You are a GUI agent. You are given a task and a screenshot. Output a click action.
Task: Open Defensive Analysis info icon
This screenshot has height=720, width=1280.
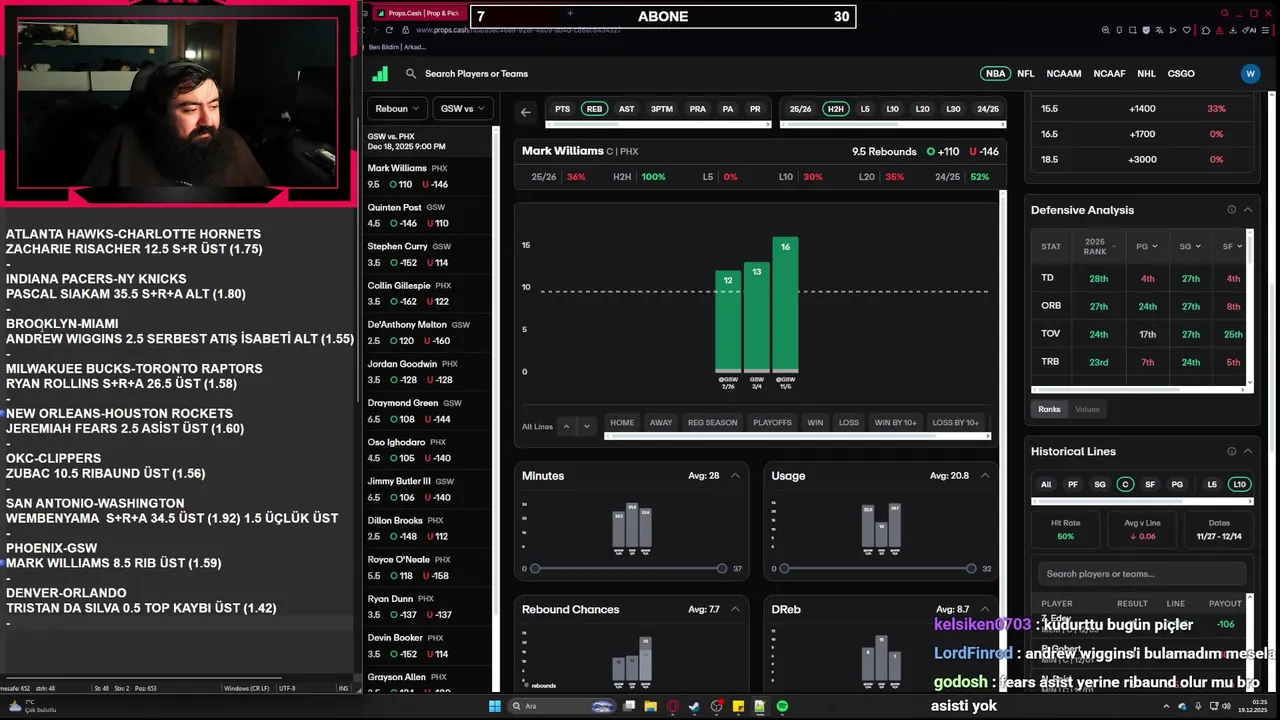(x=1232, y=210)
